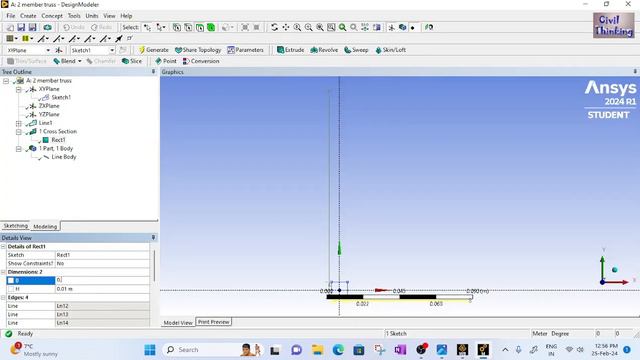Open the Concept menu
Image resolution: width=640 pixels, height=360 pixels.
[52, 16]
